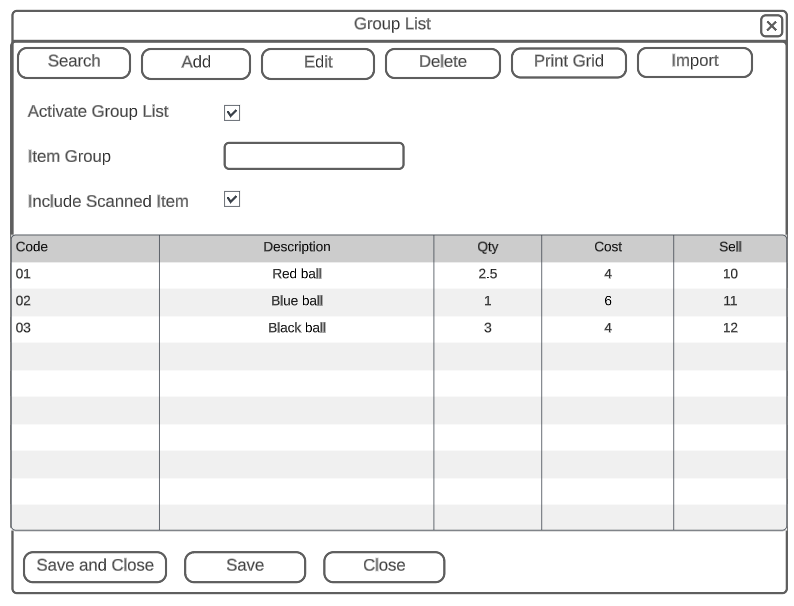The width and height of the screenshot is (794, 606).
Task: Click the Edit button
Action: 318,63
